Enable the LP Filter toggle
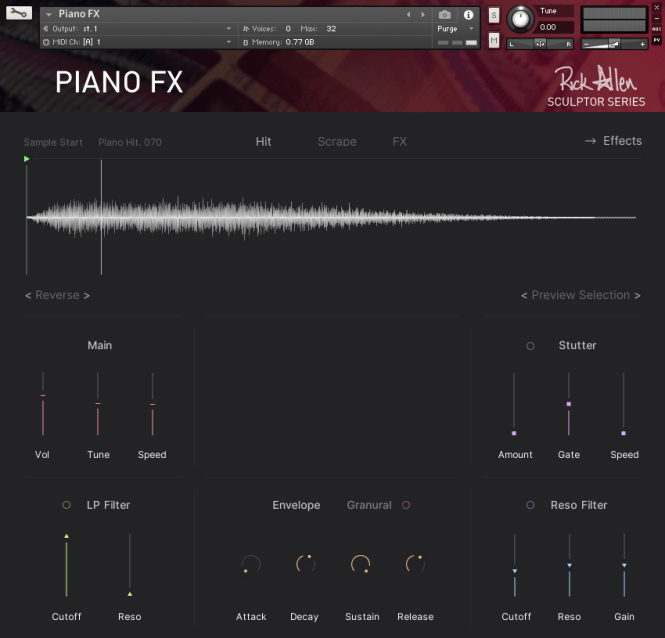Viewport: 665px width, 638px height. [x=66, y=505]
